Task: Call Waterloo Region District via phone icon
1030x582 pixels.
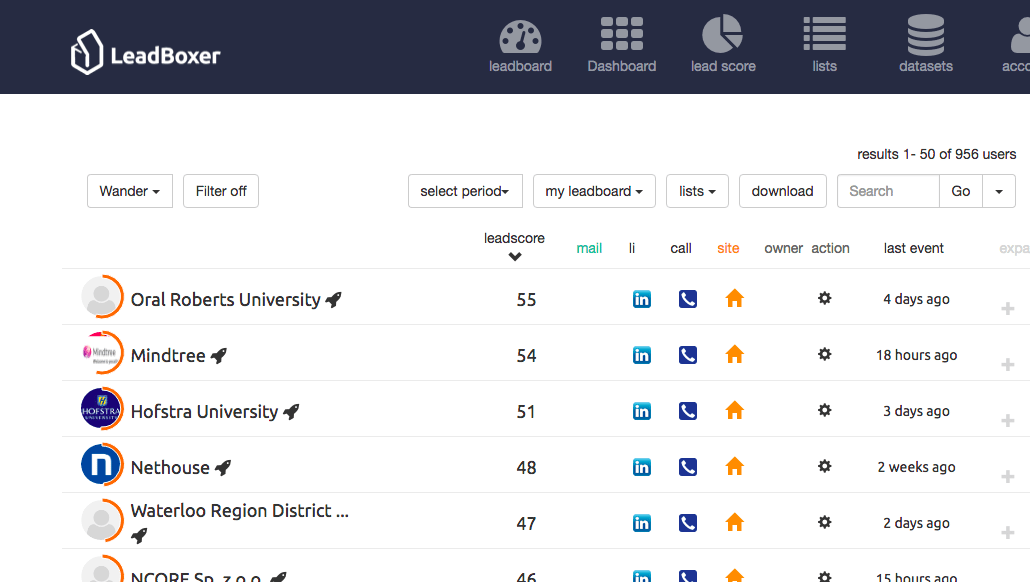Action: [688, 523]
